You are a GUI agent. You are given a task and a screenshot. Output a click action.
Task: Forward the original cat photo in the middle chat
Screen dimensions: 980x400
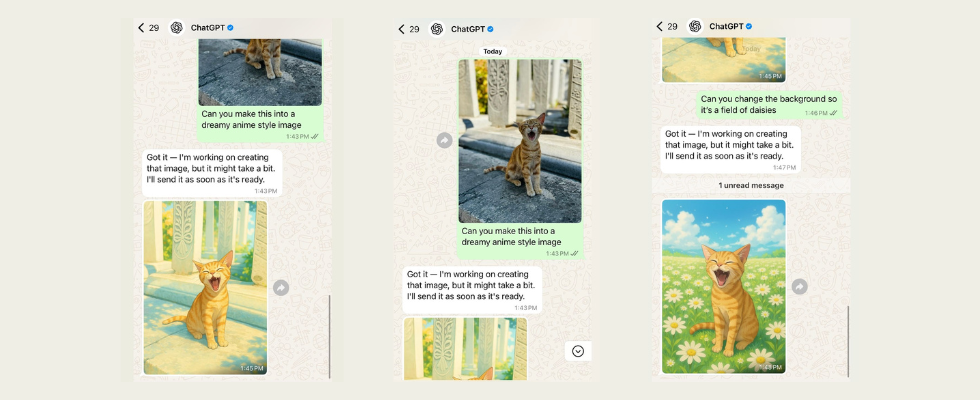pyautogui.click(x=444, y=141)
